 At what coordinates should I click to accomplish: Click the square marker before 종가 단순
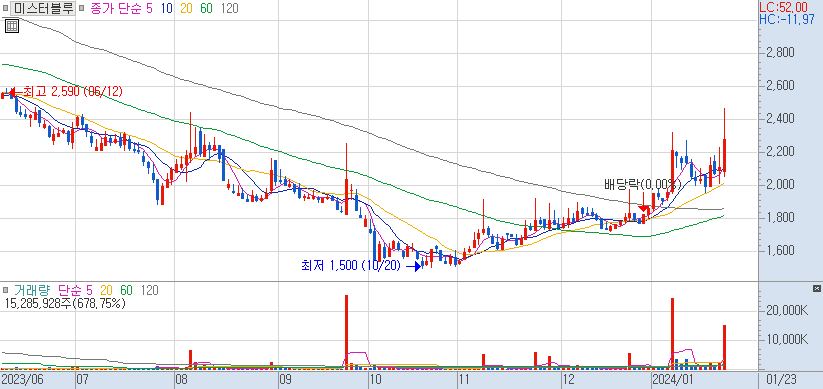tap(82, 9)
